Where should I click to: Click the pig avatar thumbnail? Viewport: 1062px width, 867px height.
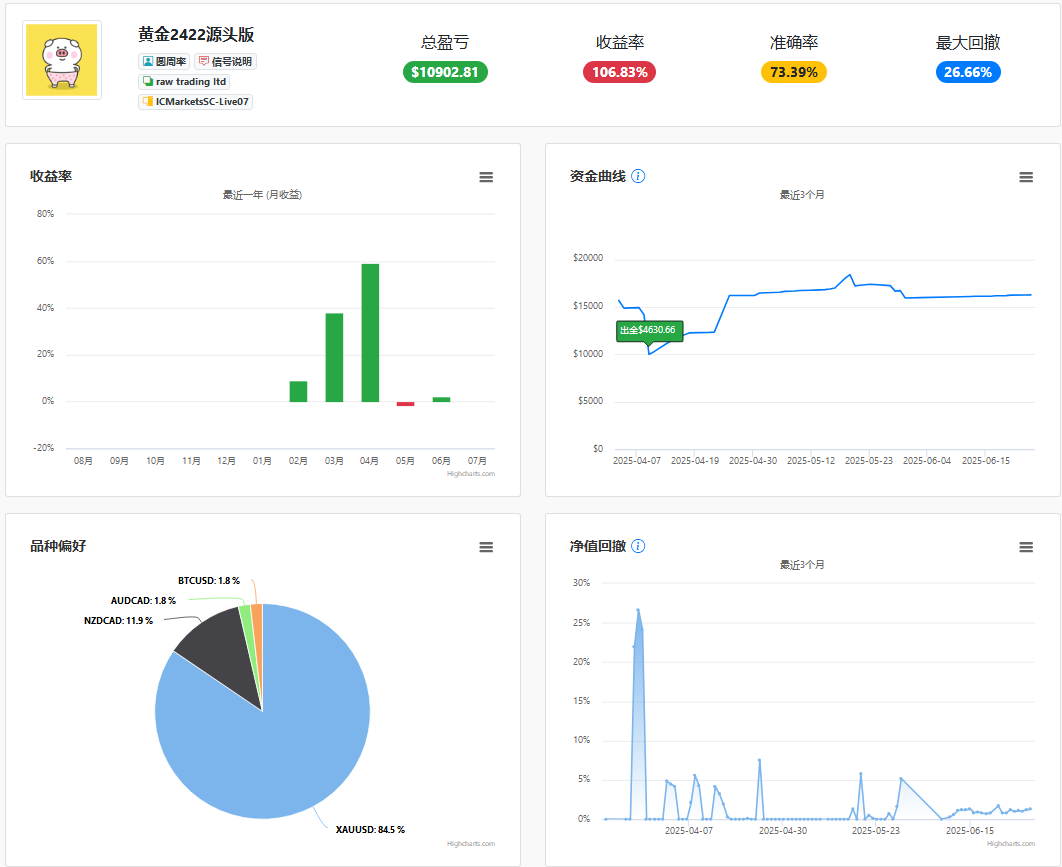(x=62, y=60)
